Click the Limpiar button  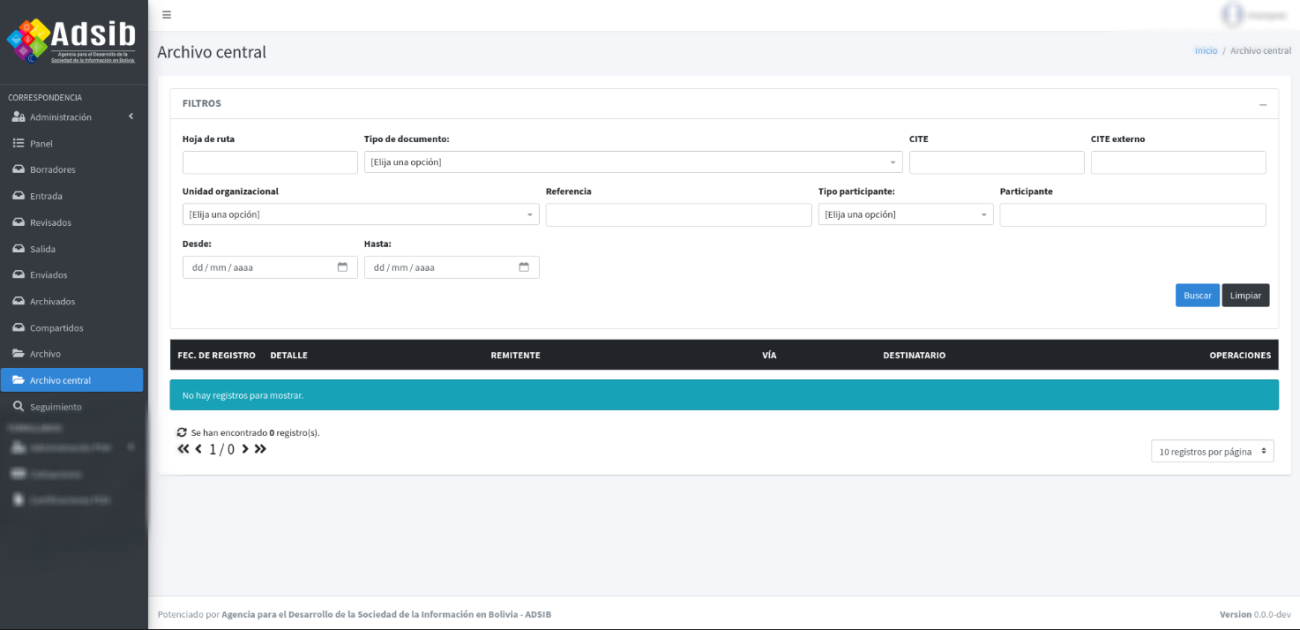(1245, 295)
